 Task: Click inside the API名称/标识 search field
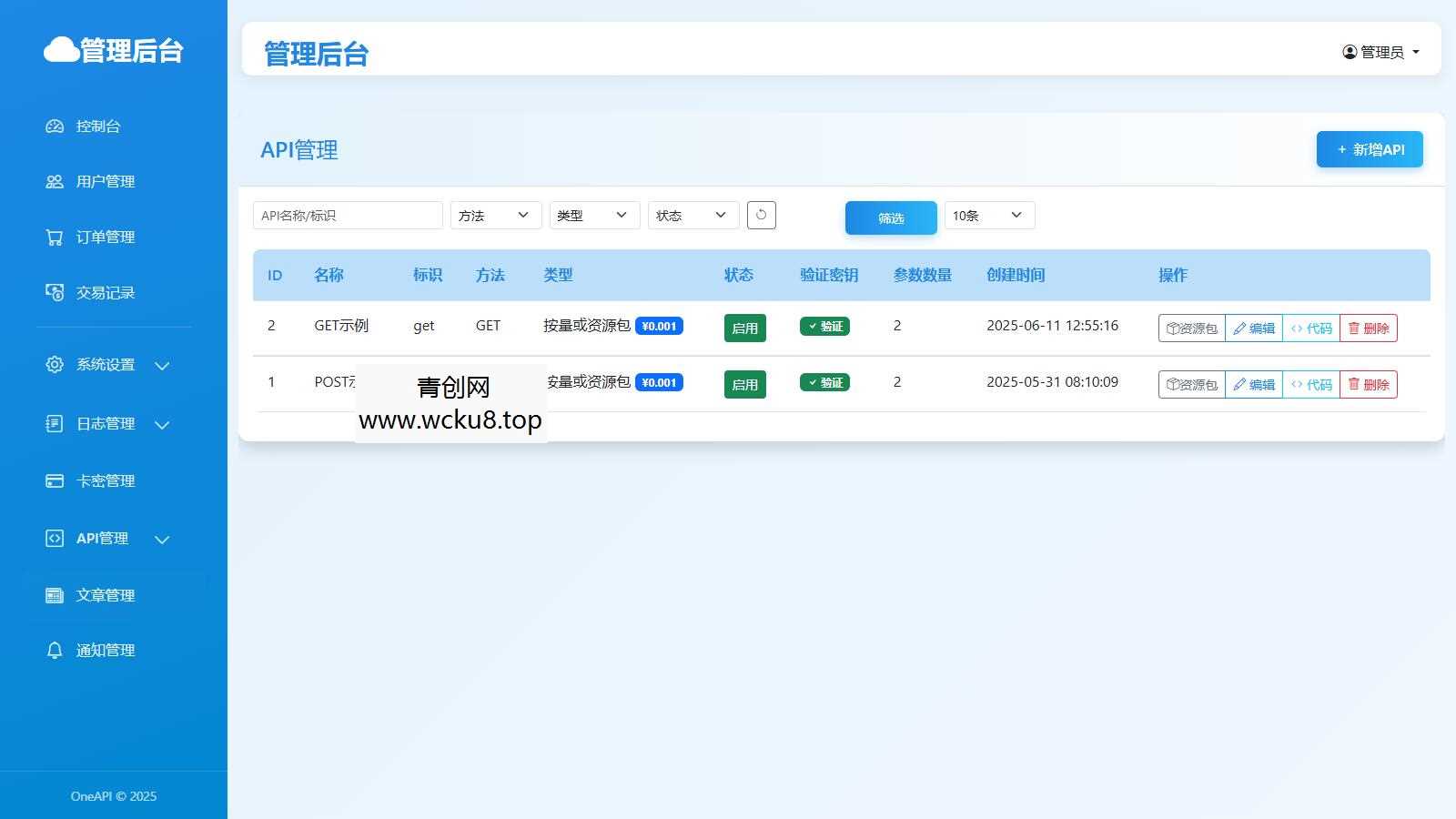pos(348,215)
